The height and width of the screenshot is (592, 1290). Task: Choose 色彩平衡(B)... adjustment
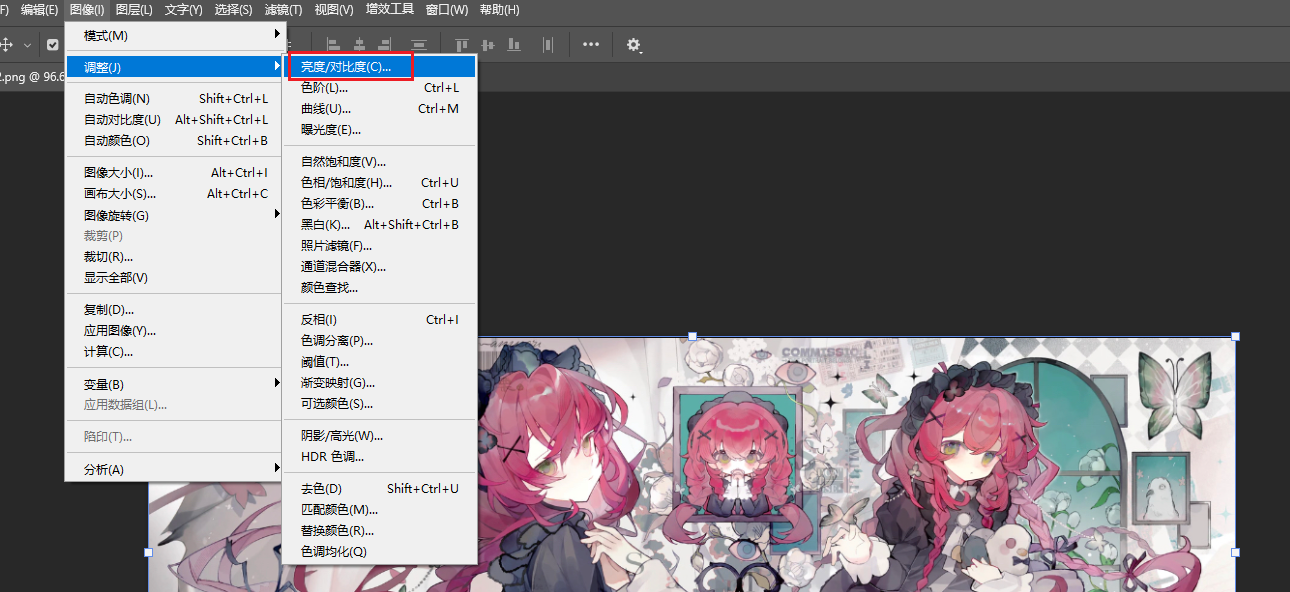point(380,204)
